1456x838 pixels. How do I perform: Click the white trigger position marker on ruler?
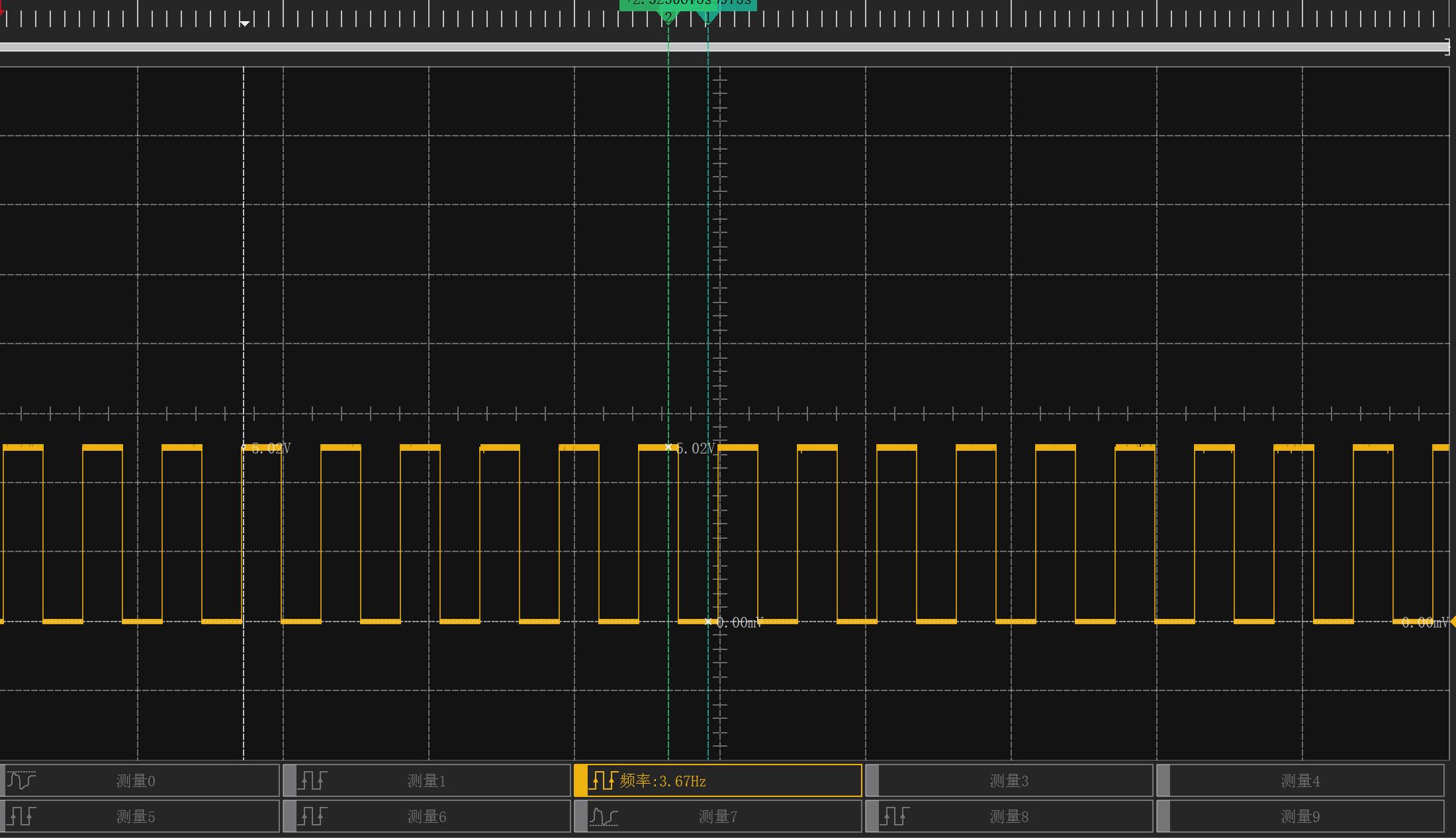coord(244,23)
